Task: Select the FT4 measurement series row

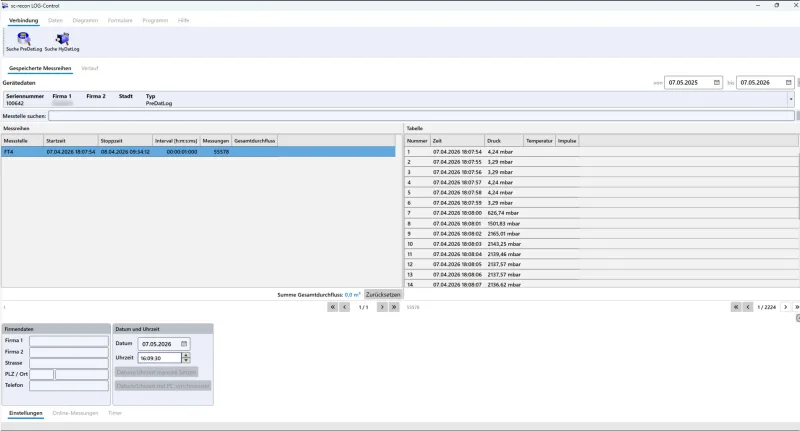Action: (x=198, y=152)
